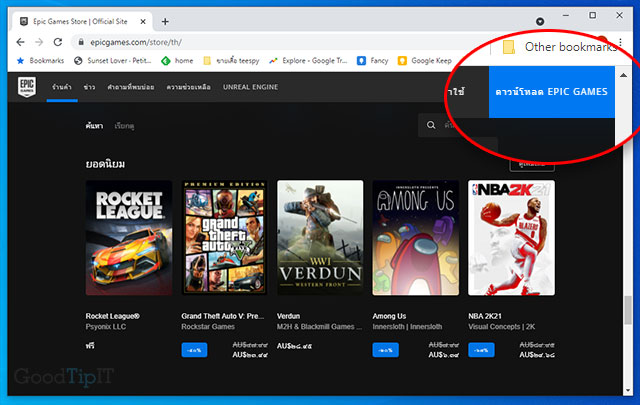Open the Explore - Google Trends bookmark

(308, 60)
